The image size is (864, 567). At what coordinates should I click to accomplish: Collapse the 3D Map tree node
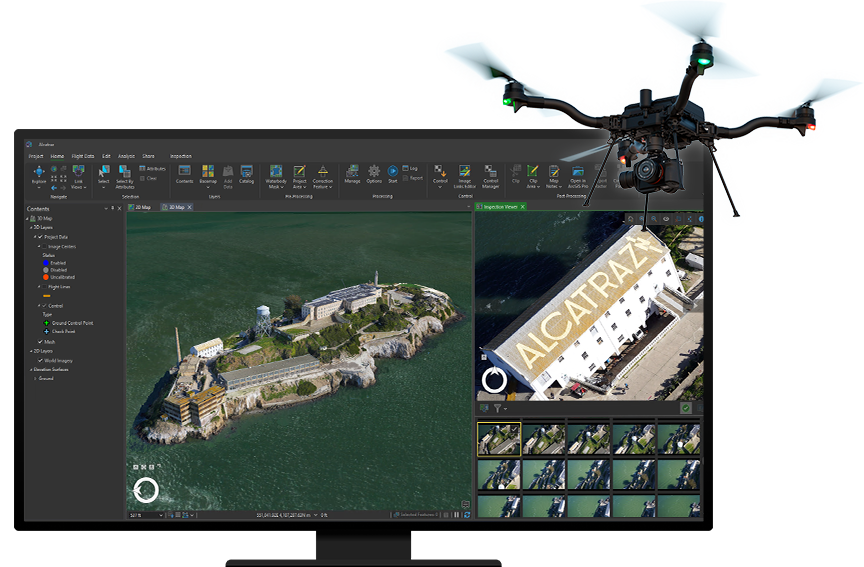[27, 219]
